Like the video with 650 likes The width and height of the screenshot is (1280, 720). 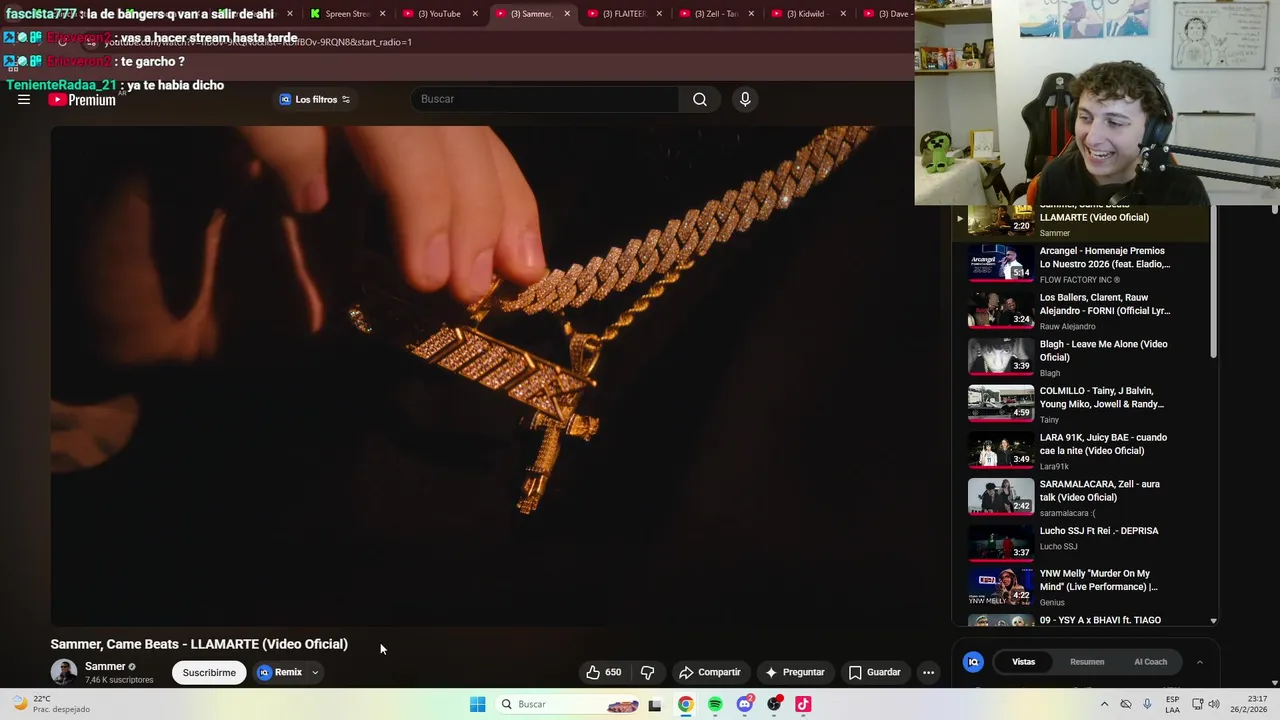coord(604,672)
